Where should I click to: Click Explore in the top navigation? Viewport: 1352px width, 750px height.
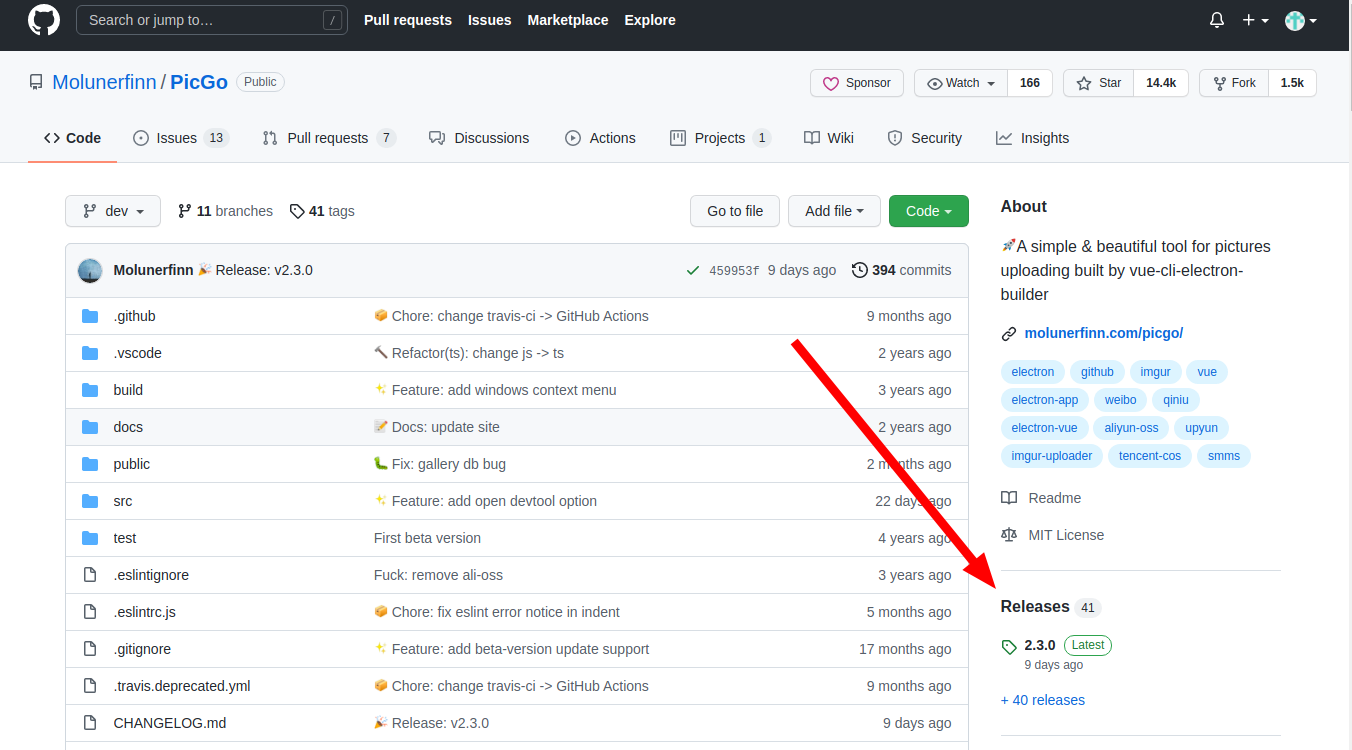tap(650, 20)
